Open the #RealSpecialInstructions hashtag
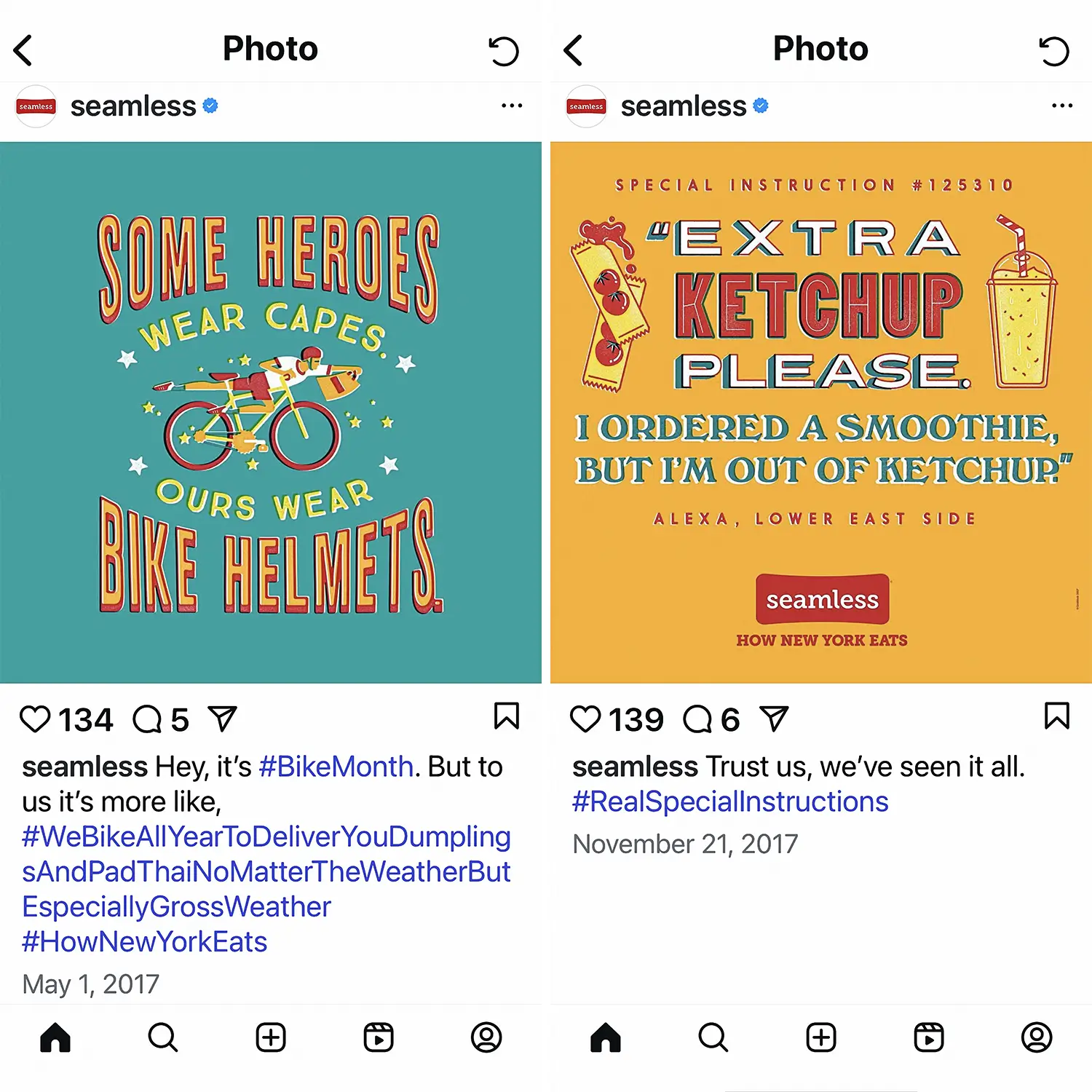The height and width of the screenshot is (1092, 1092). coord(730,802)
